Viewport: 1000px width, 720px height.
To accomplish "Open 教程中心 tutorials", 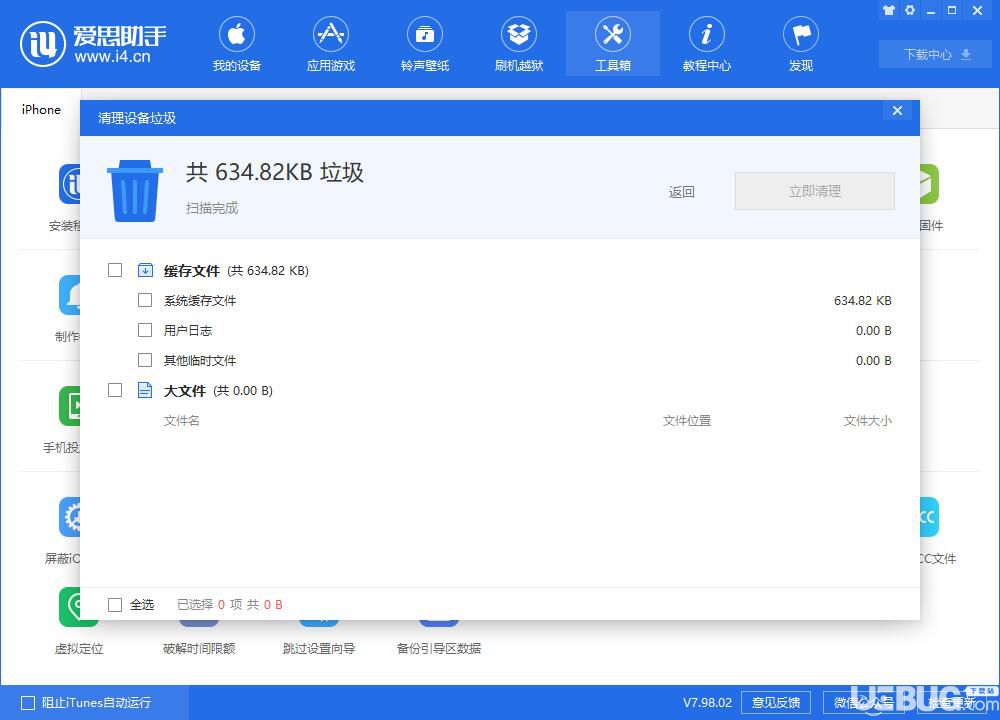I will click(707, 44).
